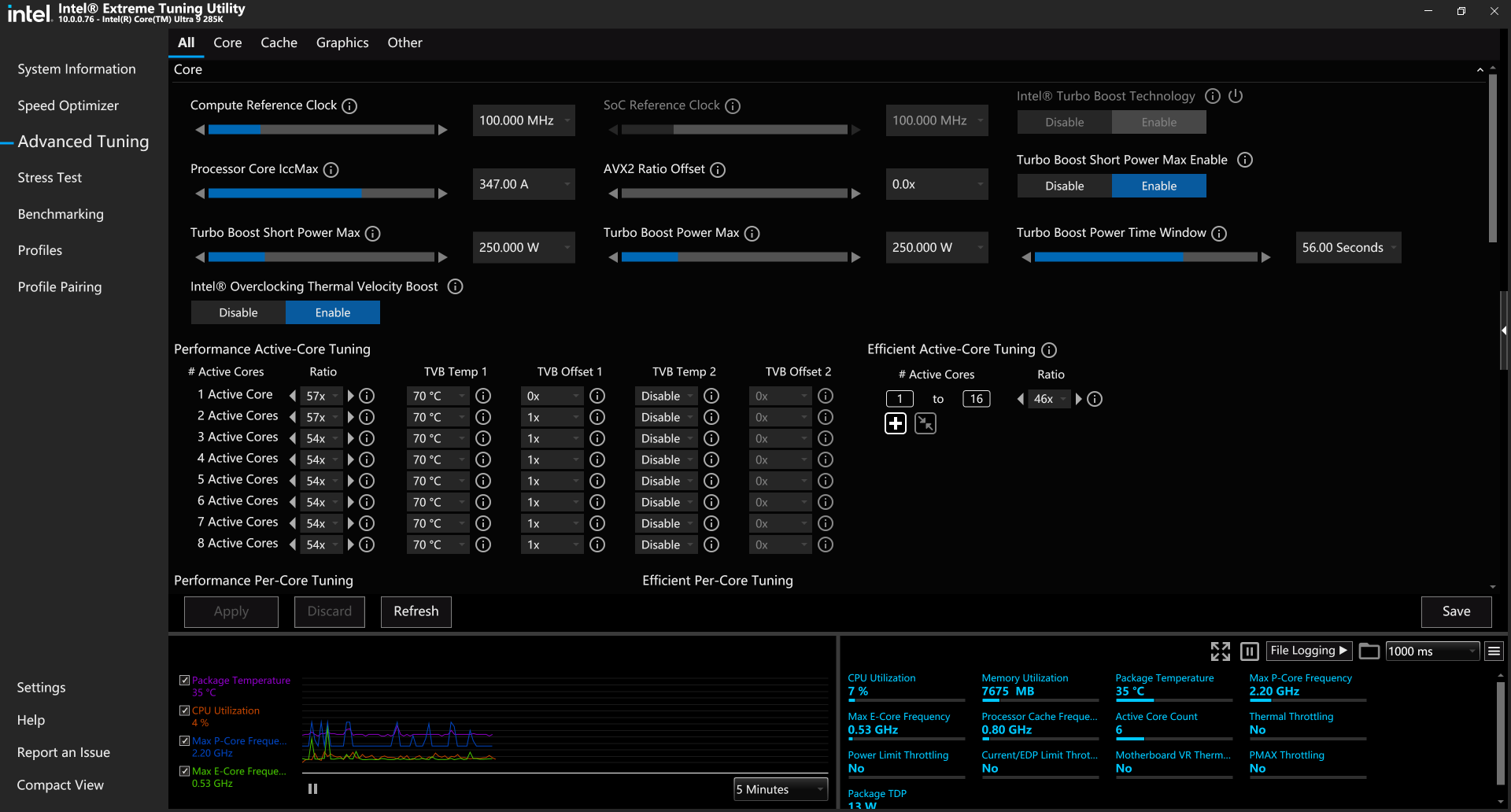Expand the monitoring graph to full view
Viewport: 1511px width, 812px height.
tap(1220, 651)
